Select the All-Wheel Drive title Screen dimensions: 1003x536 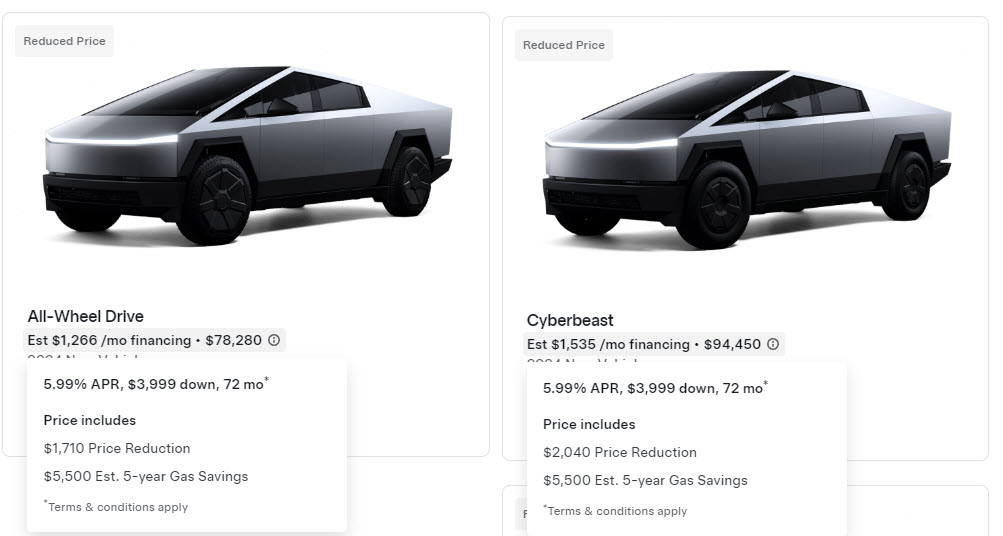[x=86, y=316]
